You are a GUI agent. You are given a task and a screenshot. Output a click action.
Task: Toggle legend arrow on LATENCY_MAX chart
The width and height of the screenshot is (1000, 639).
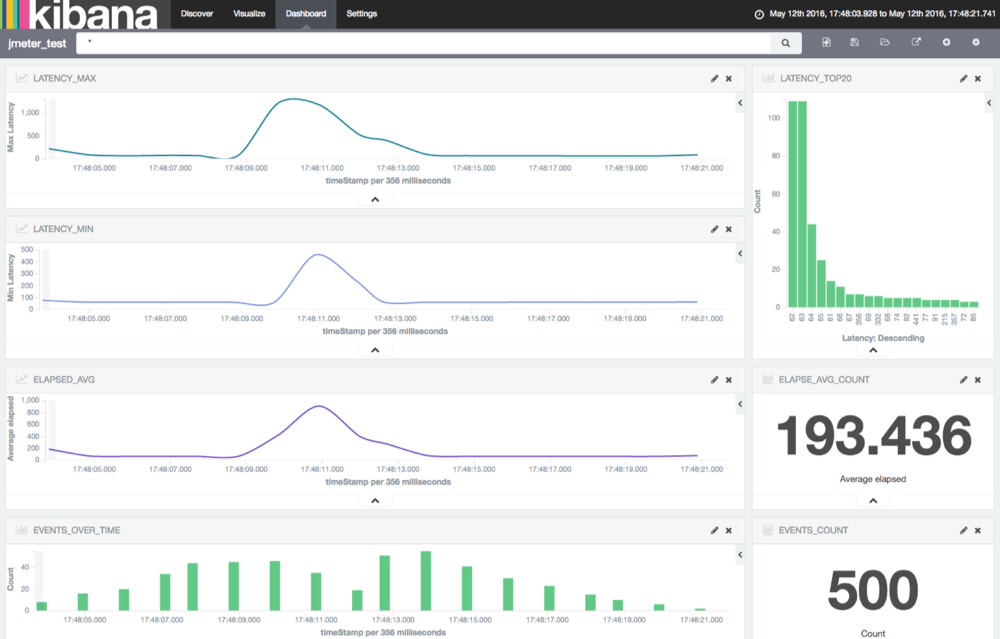coord(740,103)
